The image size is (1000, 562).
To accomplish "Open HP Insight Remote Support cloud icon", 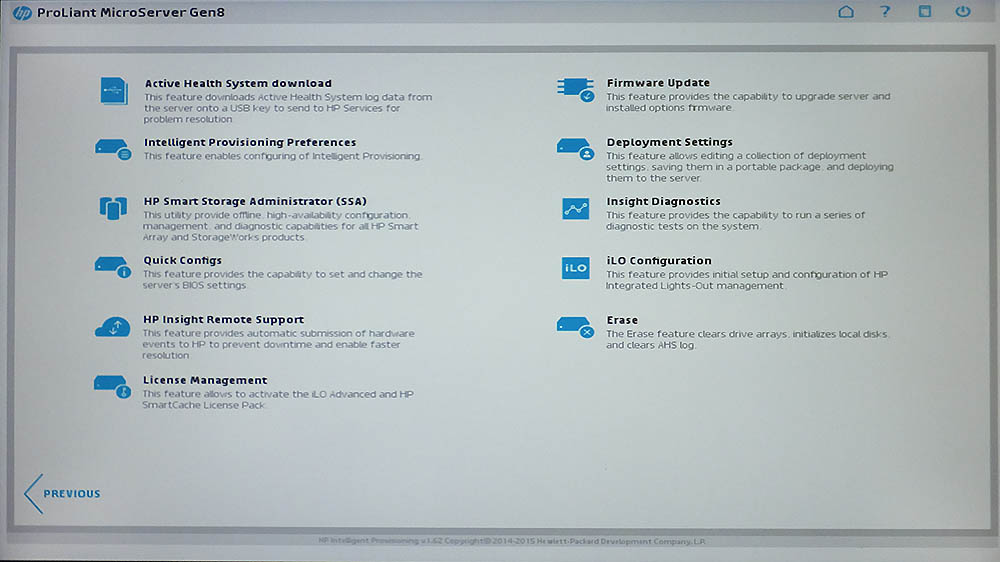I will coord(113,327).
